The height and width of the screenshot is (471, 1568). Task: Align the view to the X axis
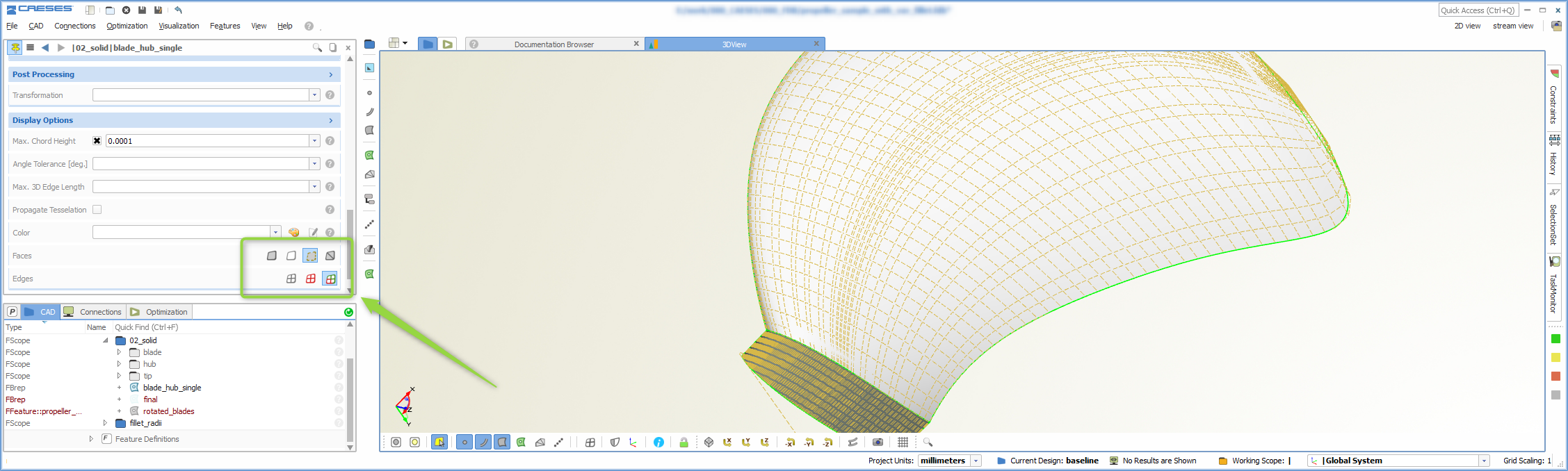click(x=727, y=443)
